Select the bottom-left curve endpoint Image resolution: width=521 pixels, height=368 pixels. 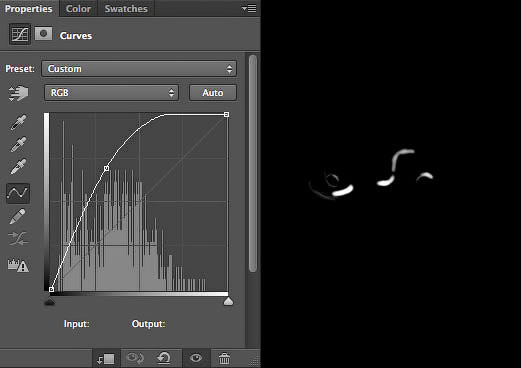point(51,289)
